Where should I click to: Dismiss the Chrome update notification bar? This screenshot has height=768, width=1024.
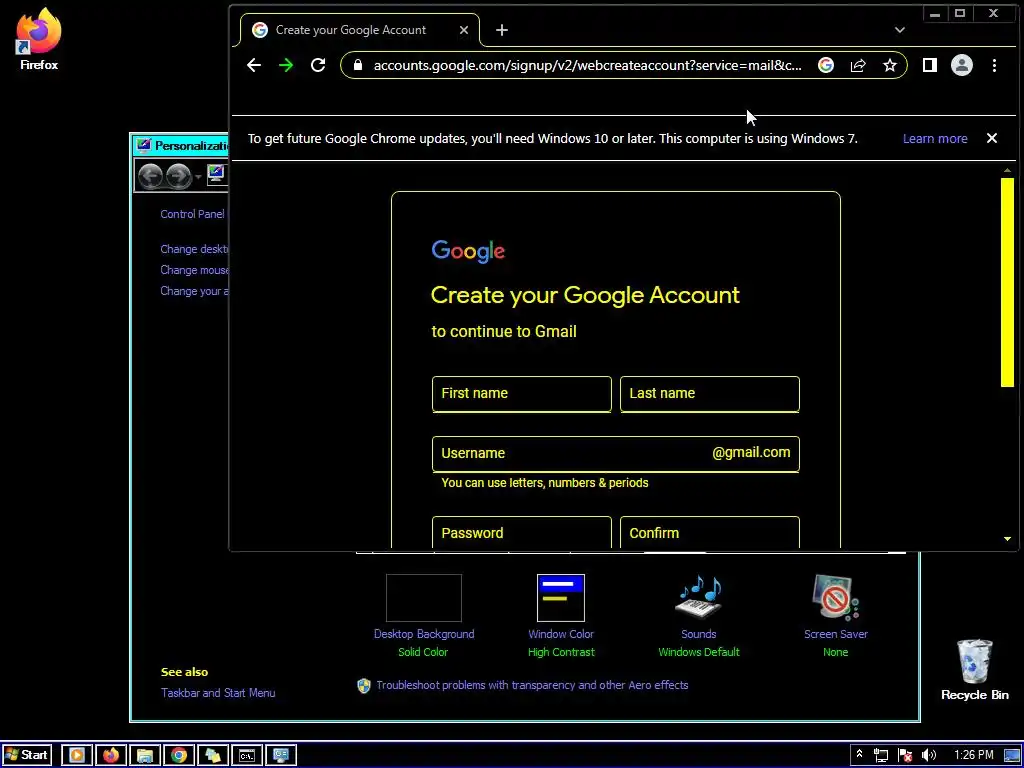coord(991,138)
